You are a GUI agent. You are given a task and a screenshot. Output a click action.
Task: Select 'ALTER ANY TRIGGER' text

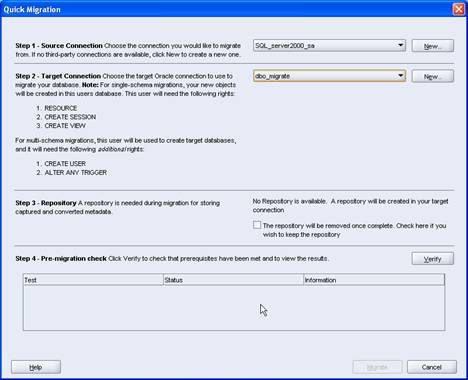click(76, 173)
